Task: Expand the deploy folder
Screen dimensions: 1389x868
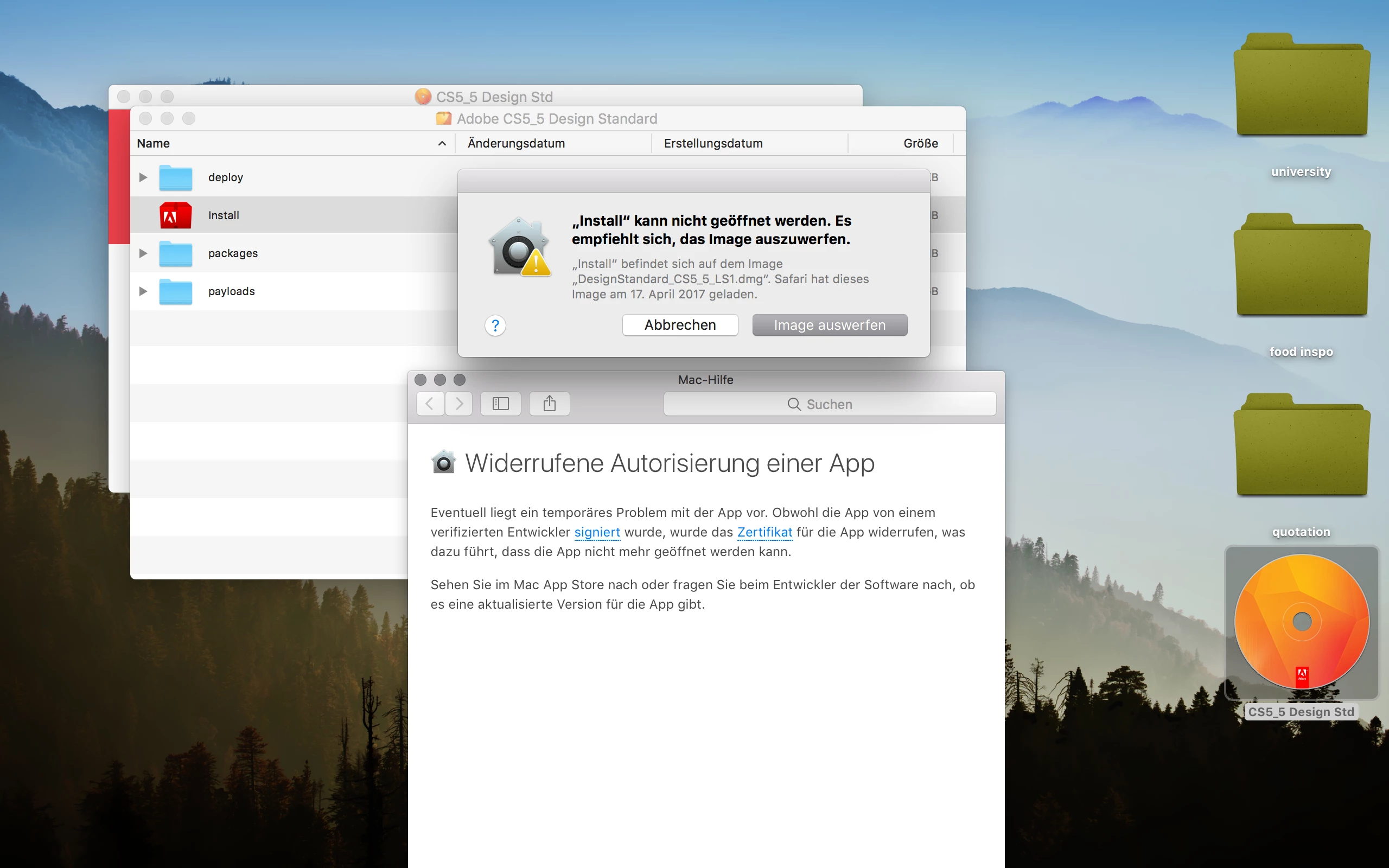Action: click(x=143, y=177)
